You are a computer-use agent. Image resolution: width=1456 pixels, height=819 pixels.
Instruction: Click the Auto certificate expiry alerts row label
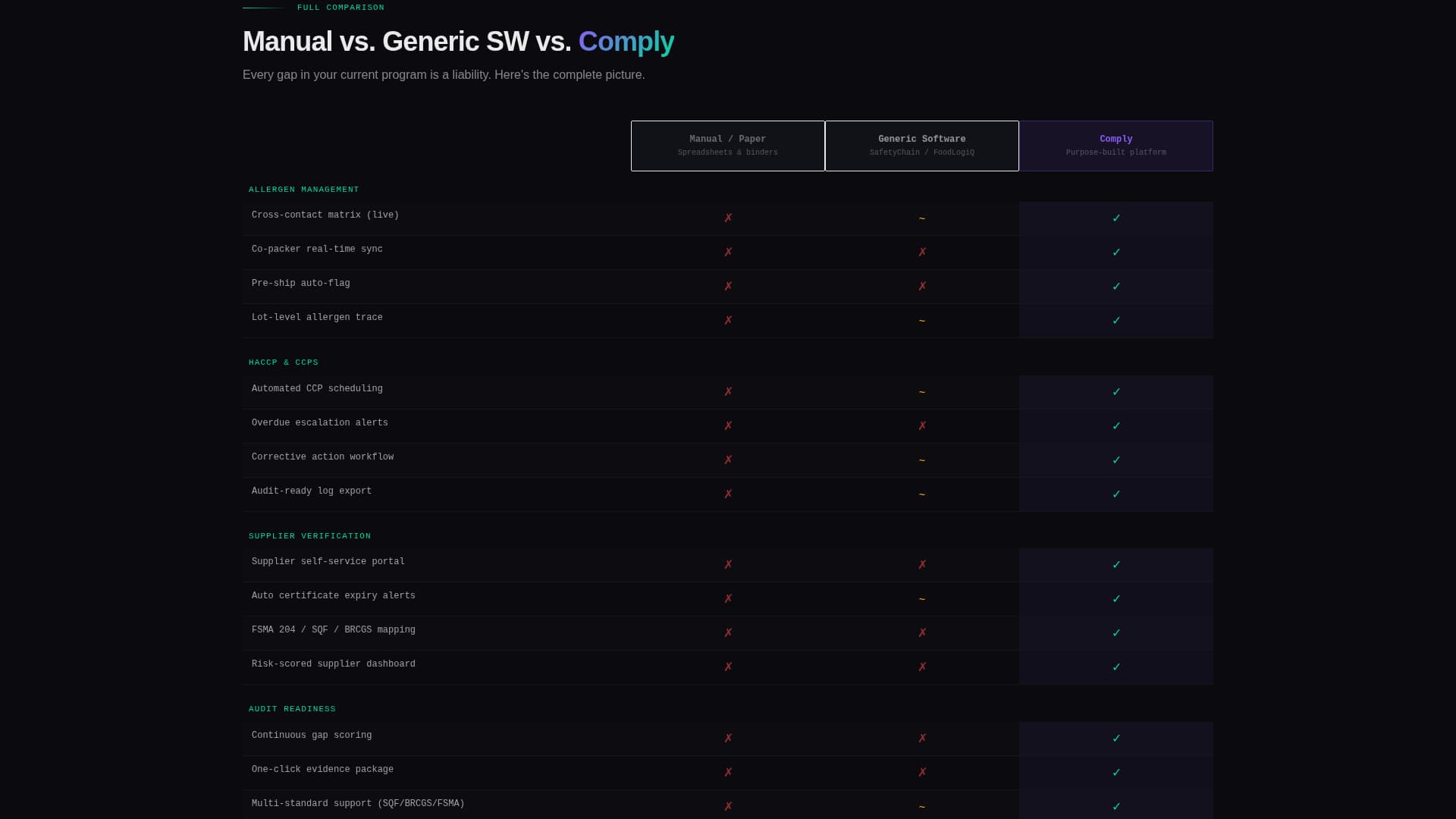click(334, 596)
